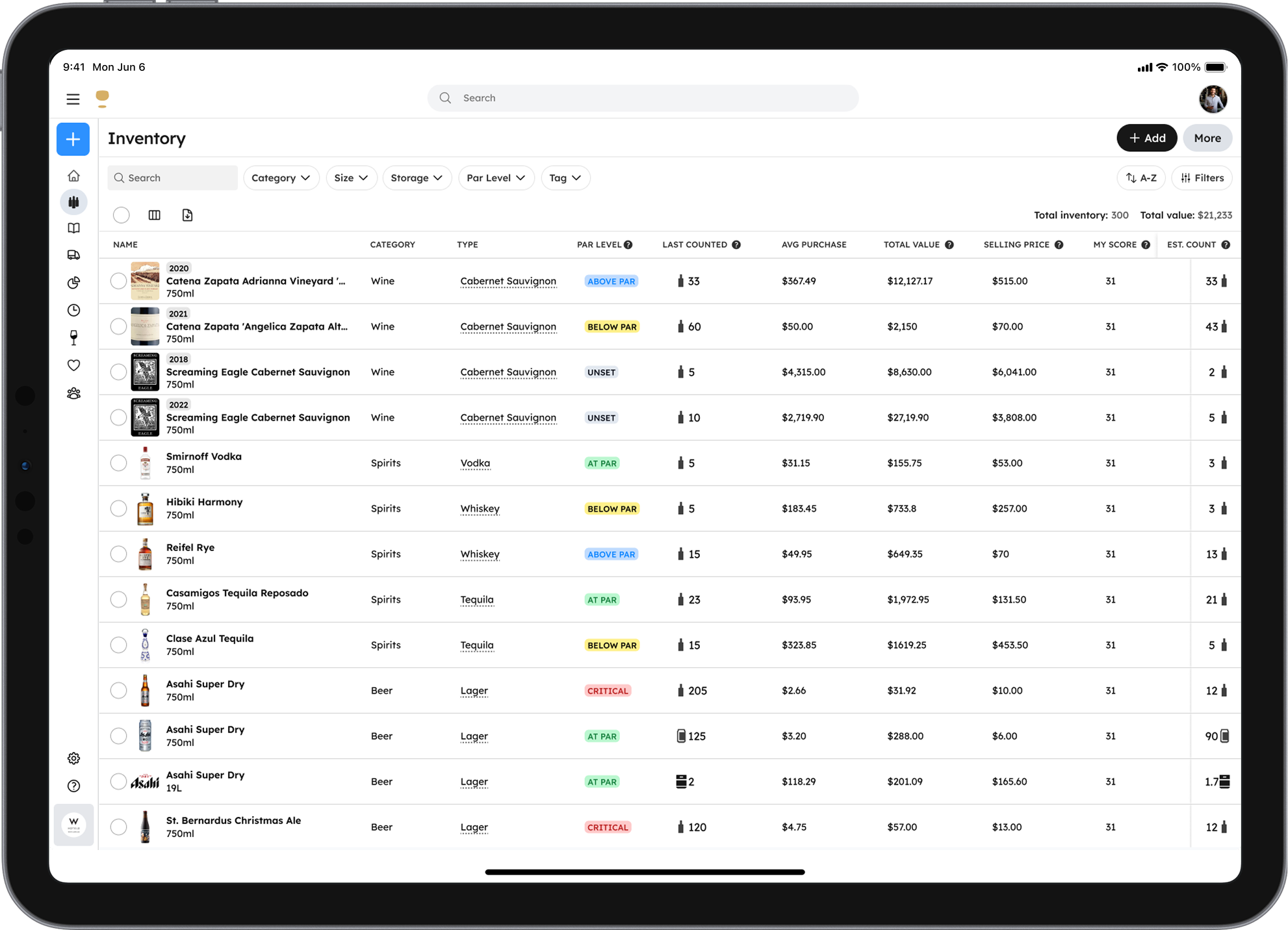Image resolution: width=1288 pixels, height=930 pixels.
Task: Open Whiskey type link for Hibiki Harmony
Action: (x=480, y=509)
